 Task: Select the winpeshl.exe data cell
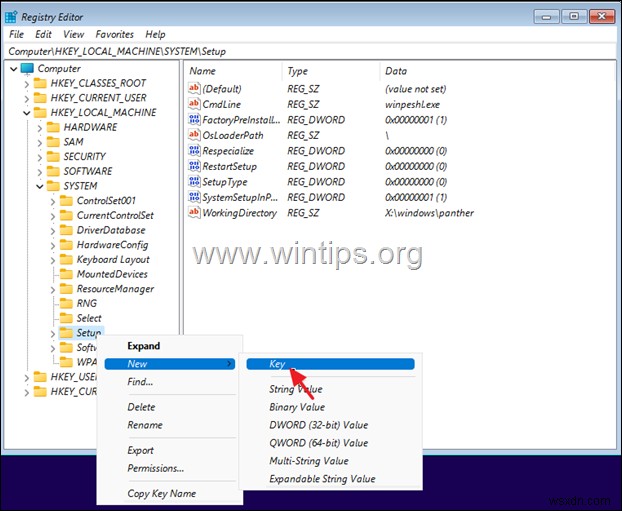pos(412,104)
